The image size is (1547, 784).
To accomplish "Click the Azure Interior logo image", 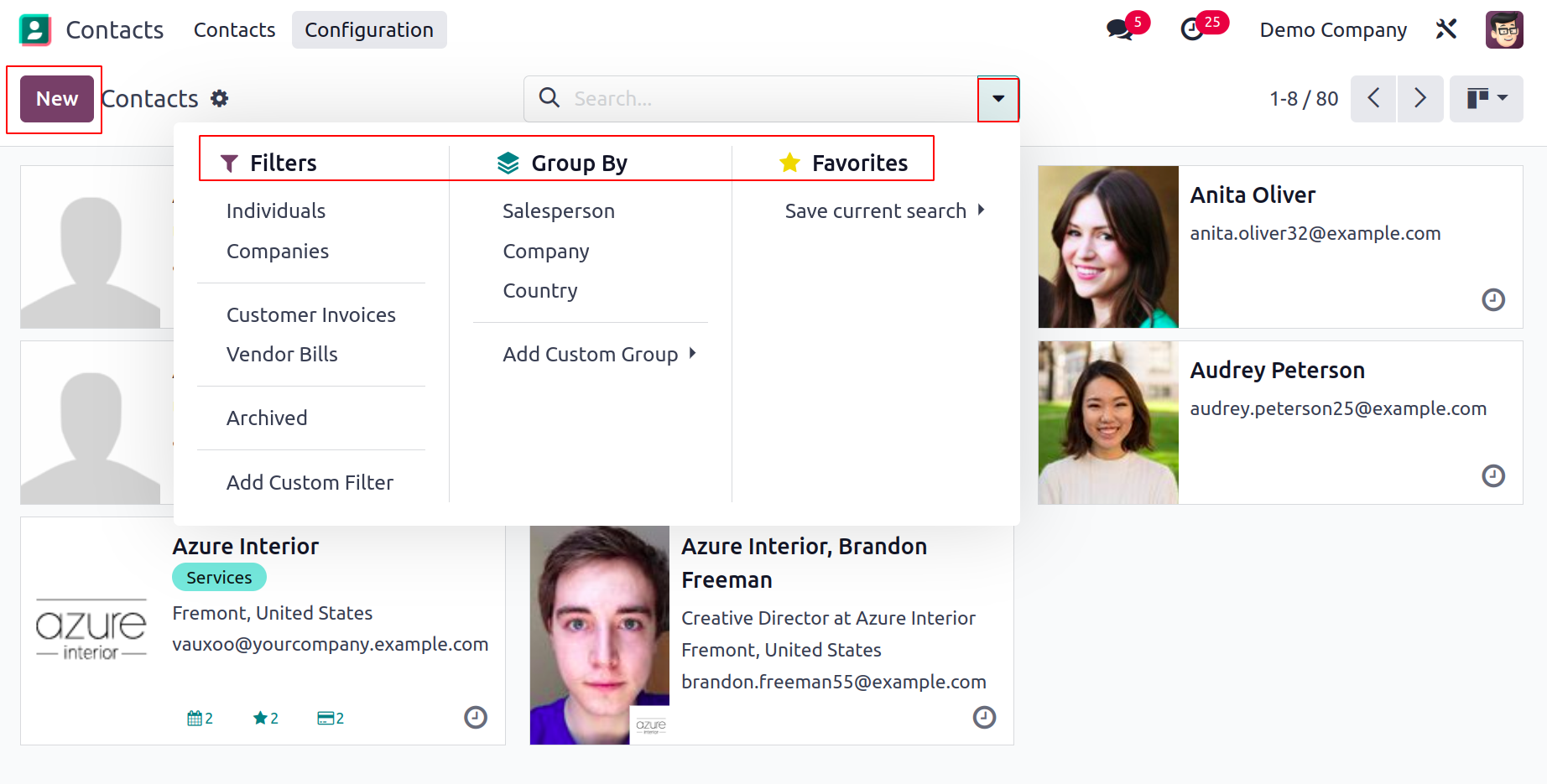I will [x=91, y=631].
